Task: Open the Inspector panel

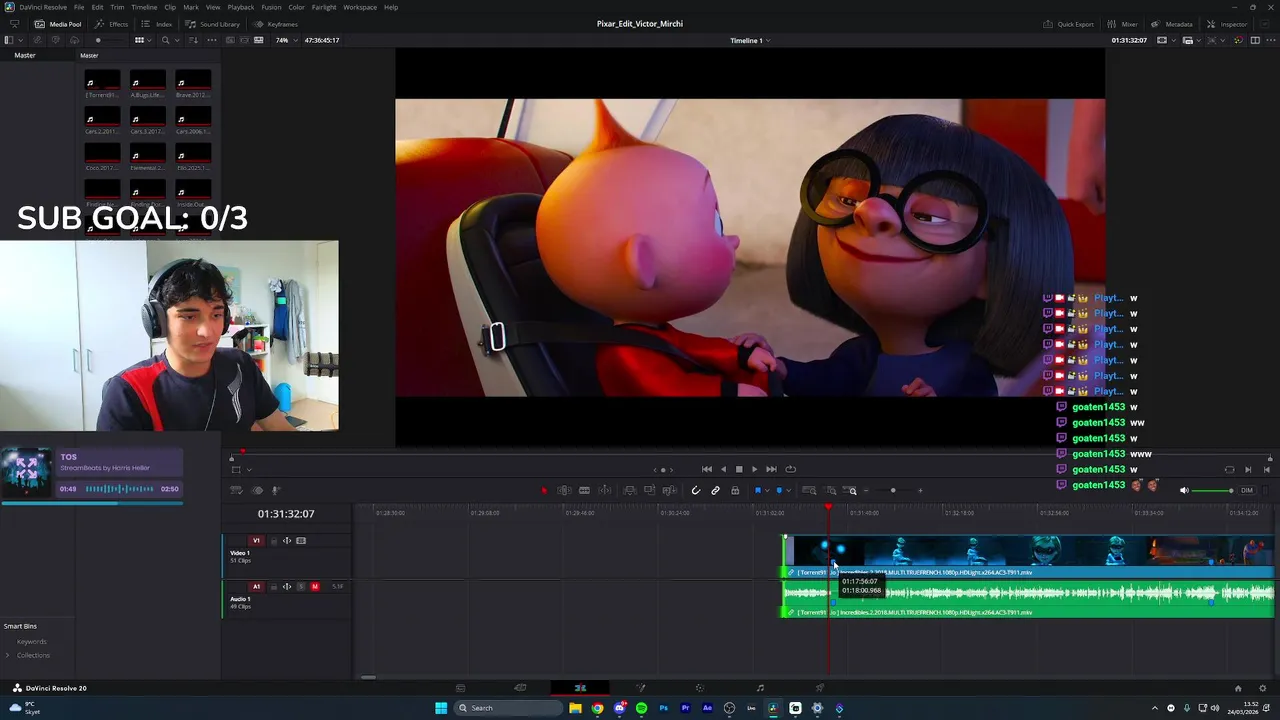Action: 1226,24
